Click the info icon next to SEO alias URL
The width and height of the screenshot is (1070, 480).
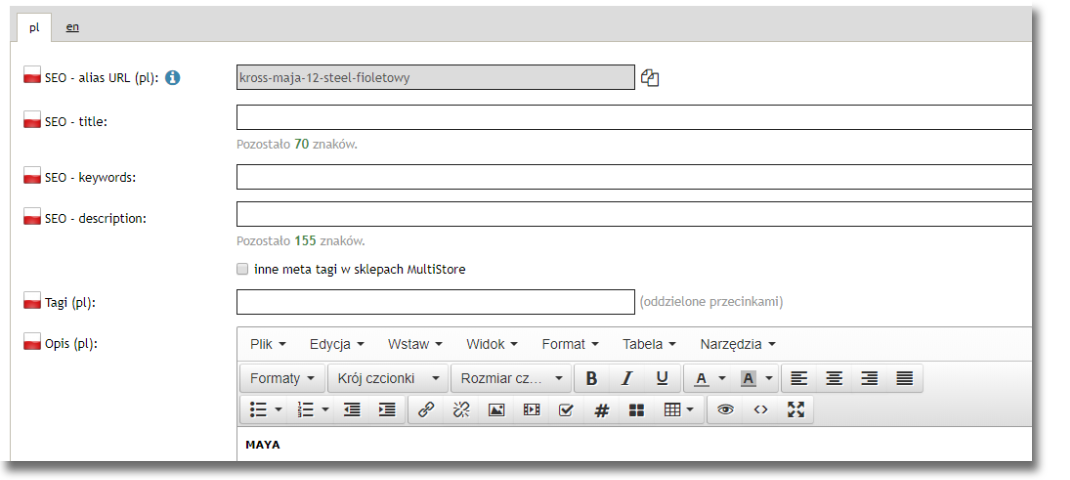pyautogui.click(x=172, y=77)
